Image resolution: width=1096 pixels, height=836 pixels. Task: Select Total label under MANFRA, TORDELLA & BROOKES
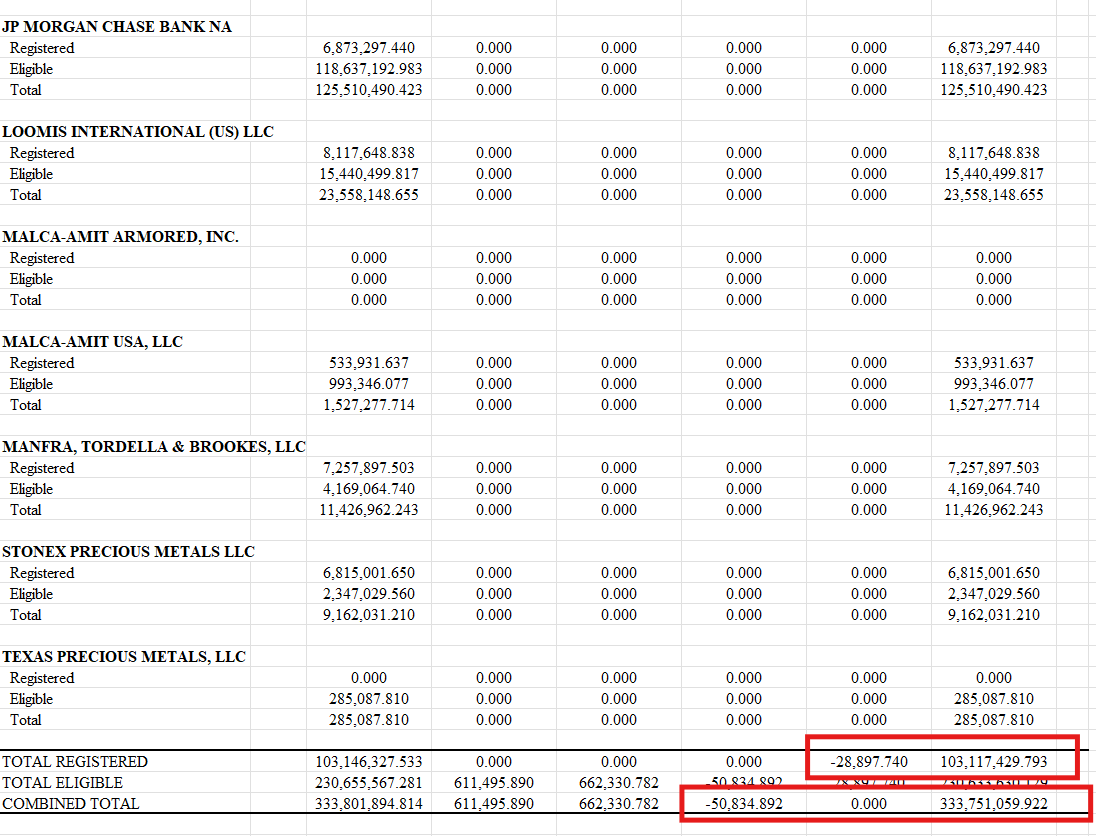pyautogui.click(x=26, y=509)
